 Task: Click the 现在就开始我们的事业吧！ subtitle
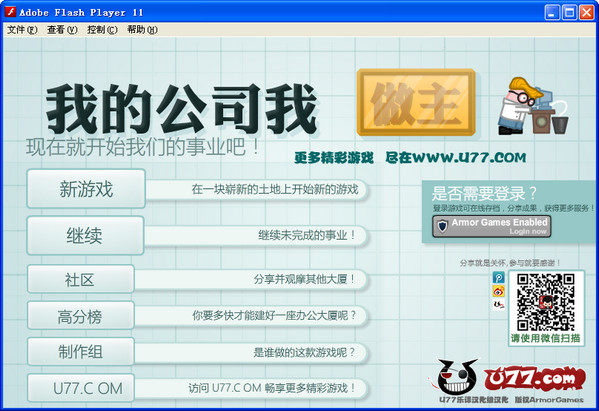pos(143,147)
